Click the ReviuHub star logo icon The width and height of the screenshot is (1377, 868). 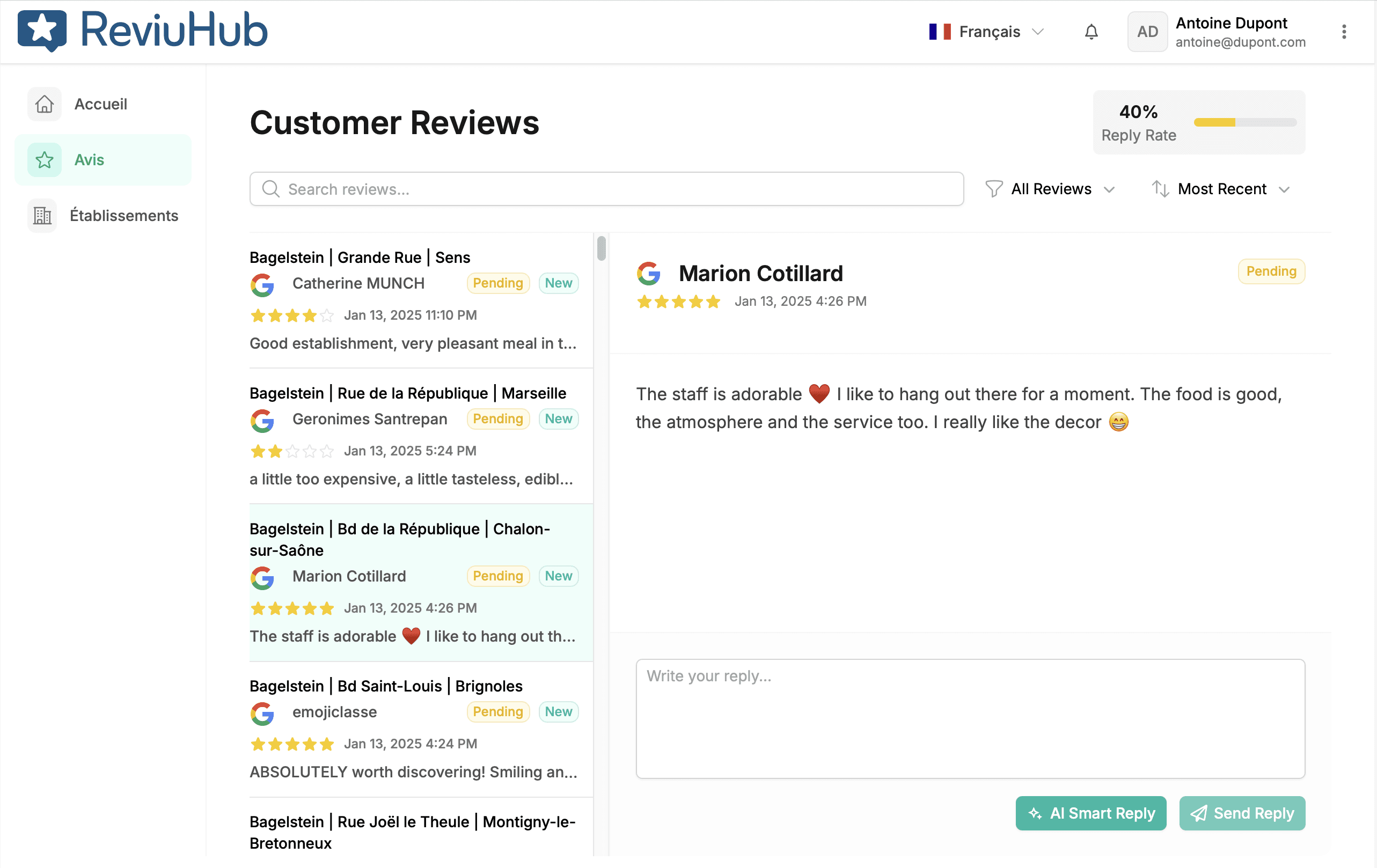(42, 30)
